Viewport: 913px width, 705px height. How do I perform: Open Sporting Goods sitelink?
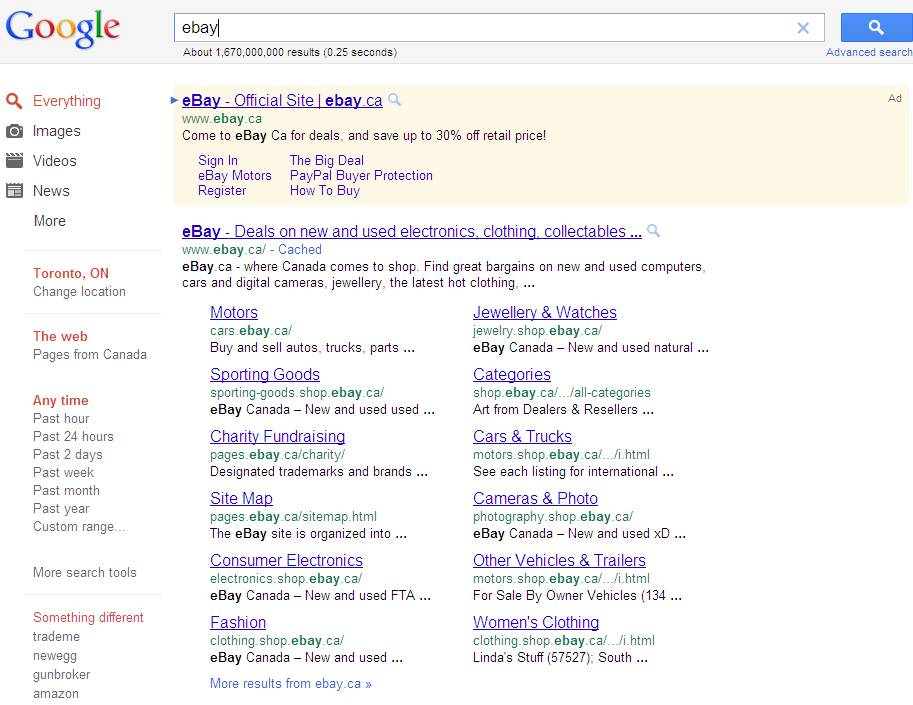pyautogui.click(x=265, y=374)
